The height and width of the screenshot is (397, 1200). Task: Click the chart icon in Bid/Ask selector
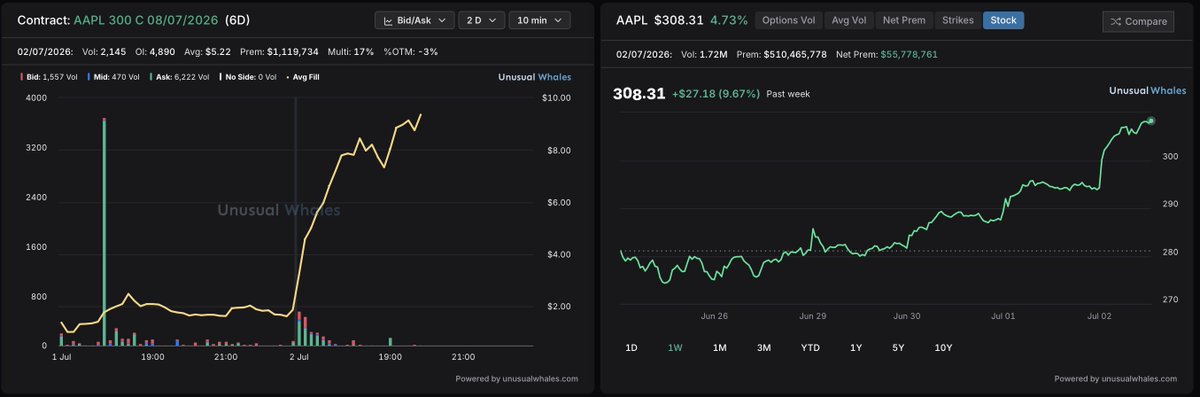tap(388, 20)
